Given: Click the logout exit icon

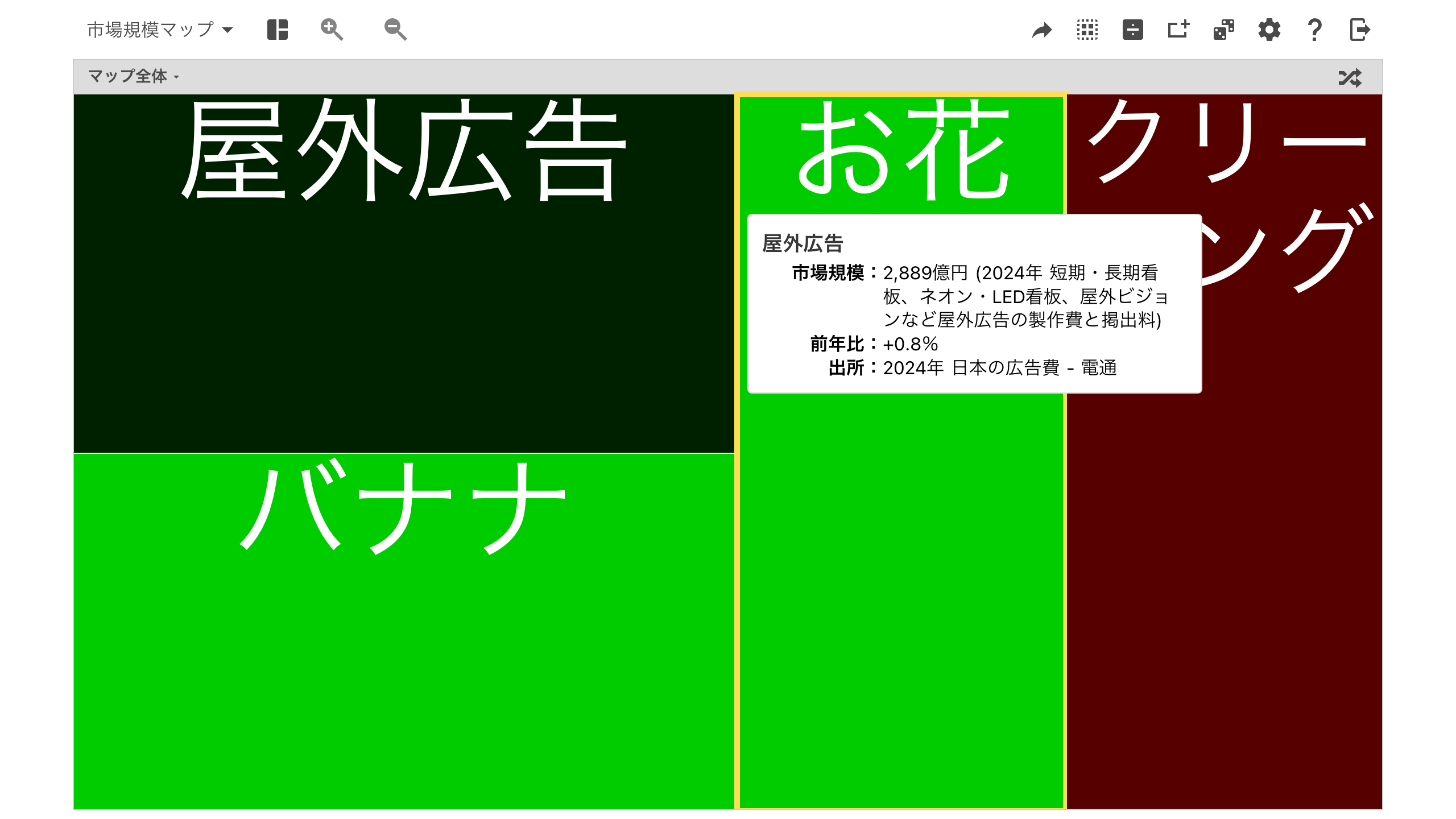Looking at the screenshot, I should pyautogui.click(x=1360, y=30).
